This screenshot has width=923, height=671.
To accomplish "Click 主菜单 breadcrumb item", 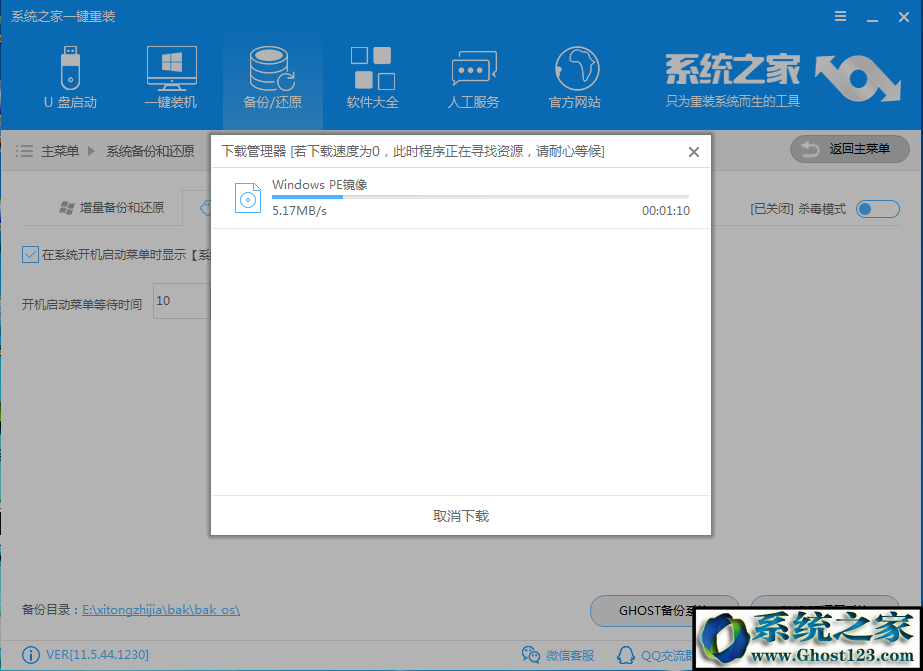I will pos(60,151).
